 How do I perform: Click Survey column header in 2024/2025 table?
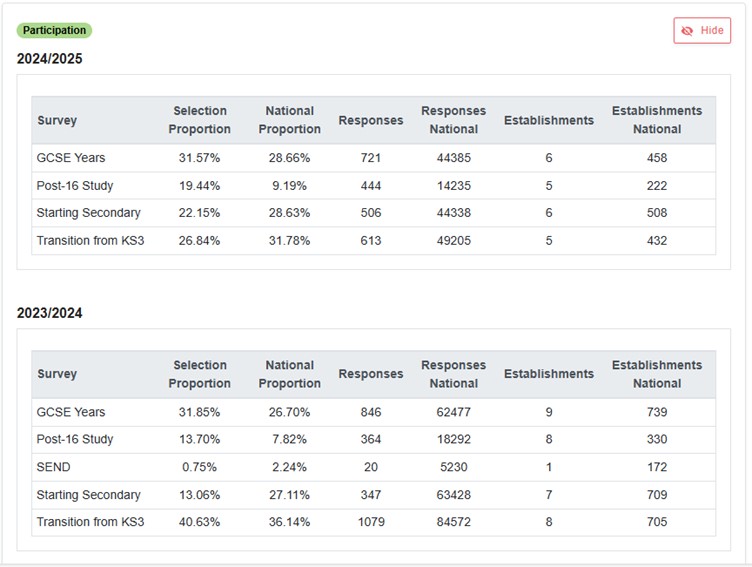[57, 120]
